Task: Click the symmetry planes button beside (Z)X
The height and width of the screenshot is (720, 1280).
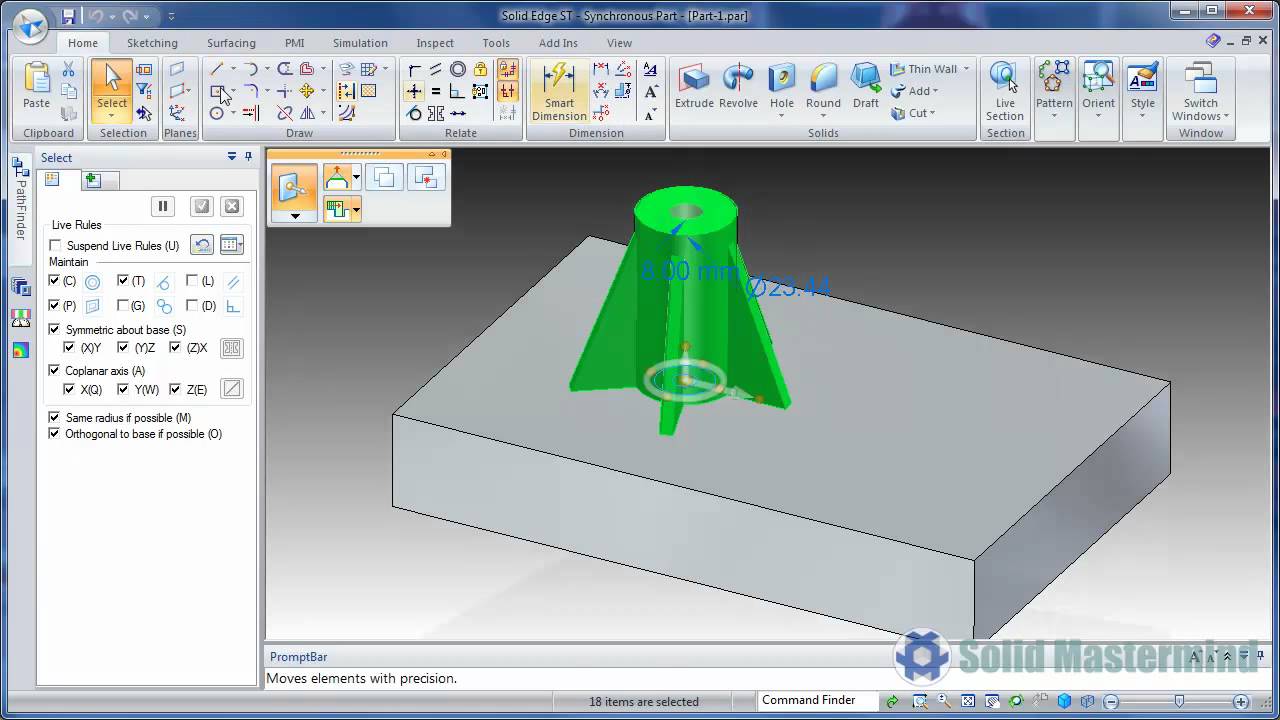Action: pyautogui.click(x=232, y=348)
